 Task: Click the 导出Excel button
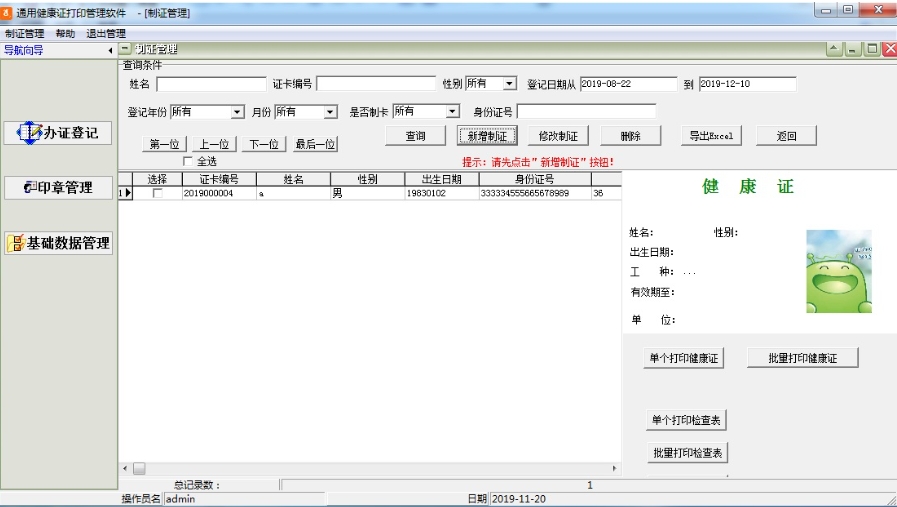[x=711, y=136]
